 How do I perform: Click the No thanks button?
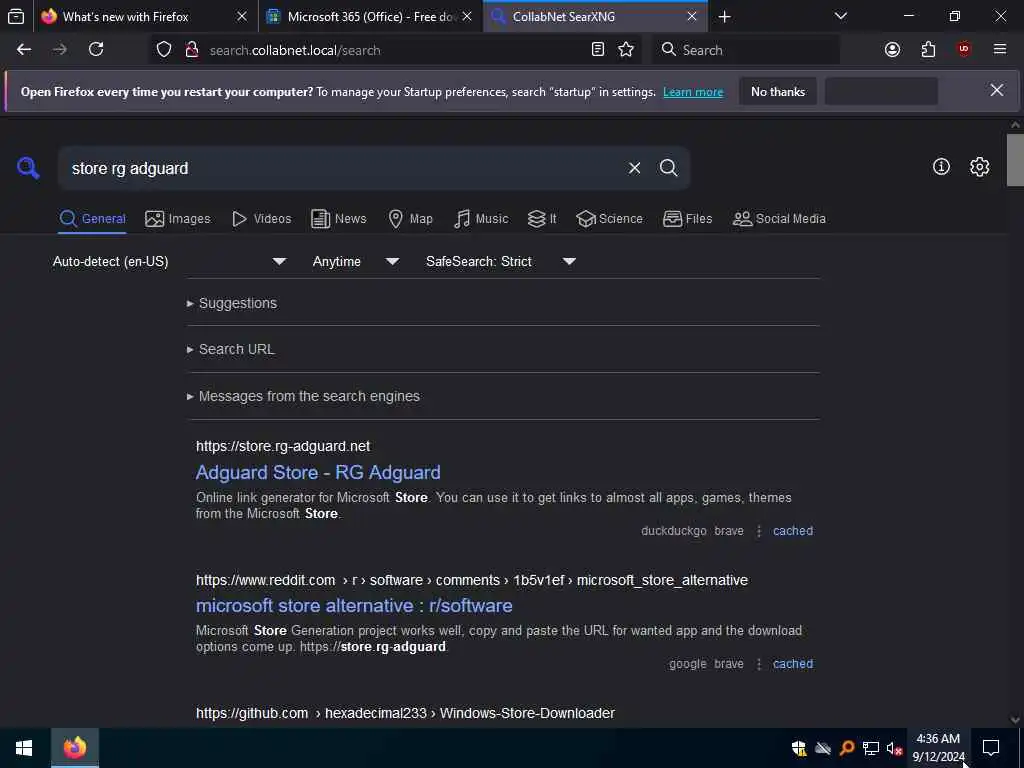click(778, 91)
